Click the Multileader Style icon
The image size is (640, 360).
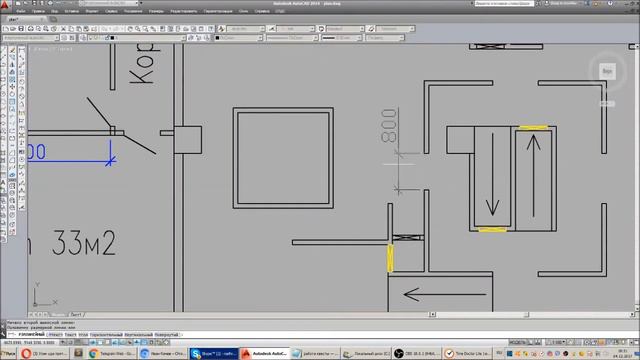pyautogui.click(x=371, y=29)
